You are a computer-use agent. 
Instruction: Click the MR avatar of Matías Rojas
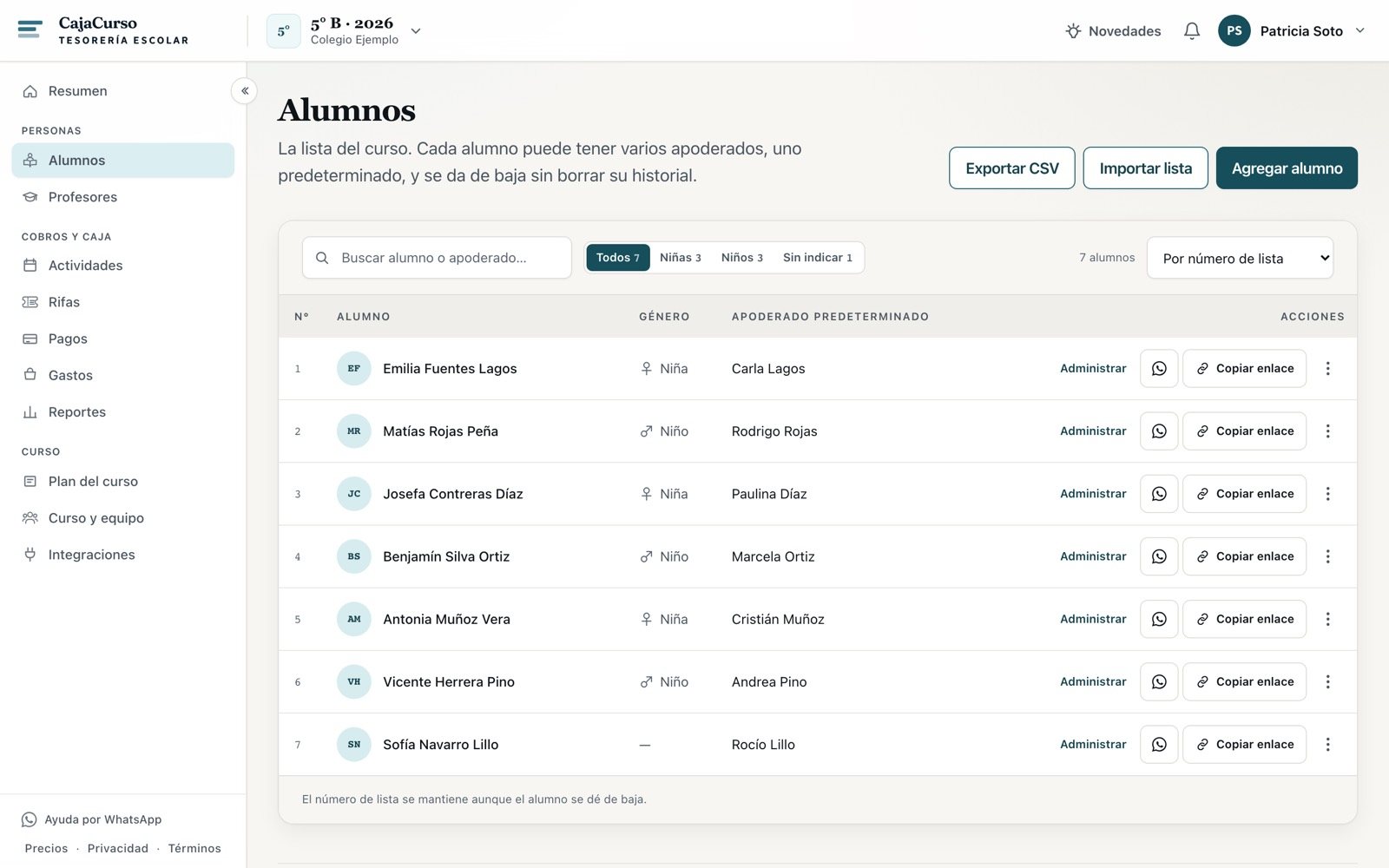[x=354, y=431]
